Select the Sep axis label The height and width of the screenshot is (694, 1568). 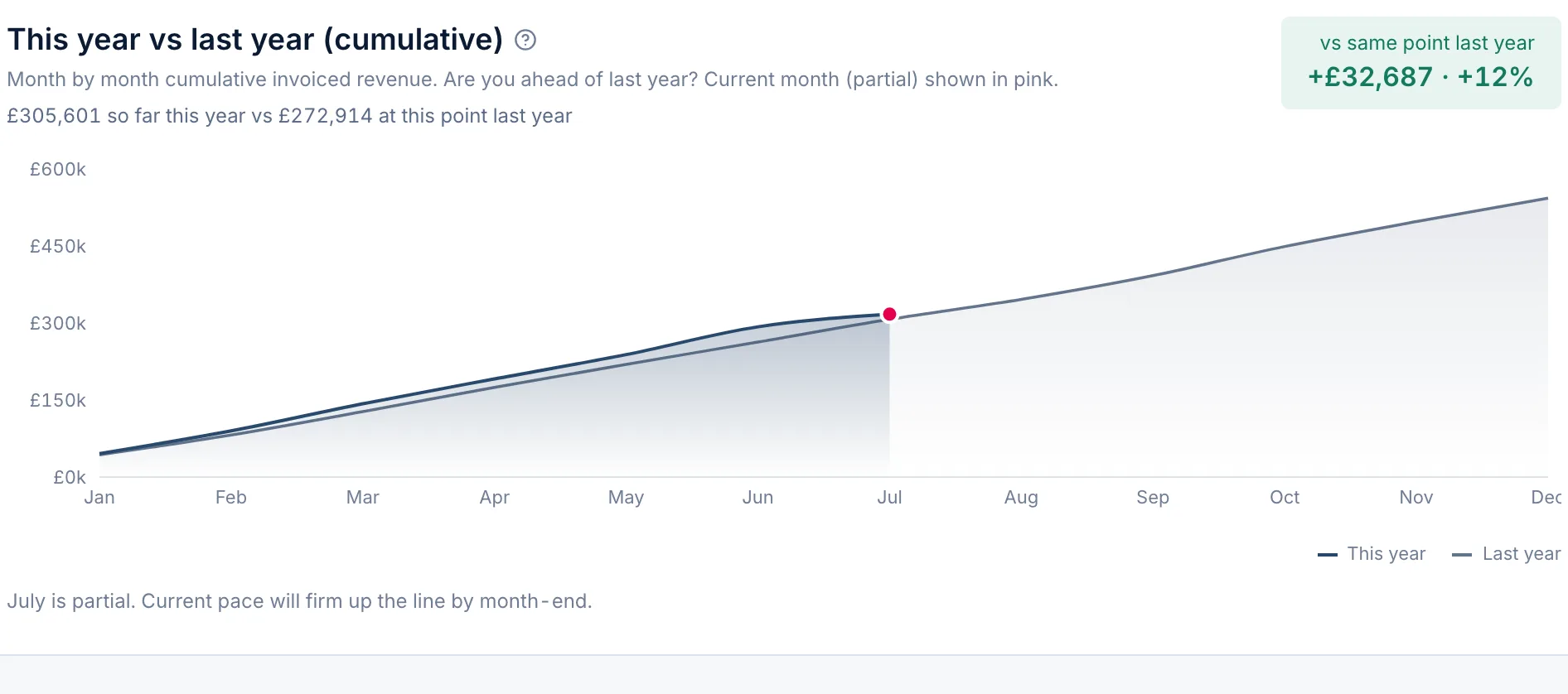pos(1153,497)
